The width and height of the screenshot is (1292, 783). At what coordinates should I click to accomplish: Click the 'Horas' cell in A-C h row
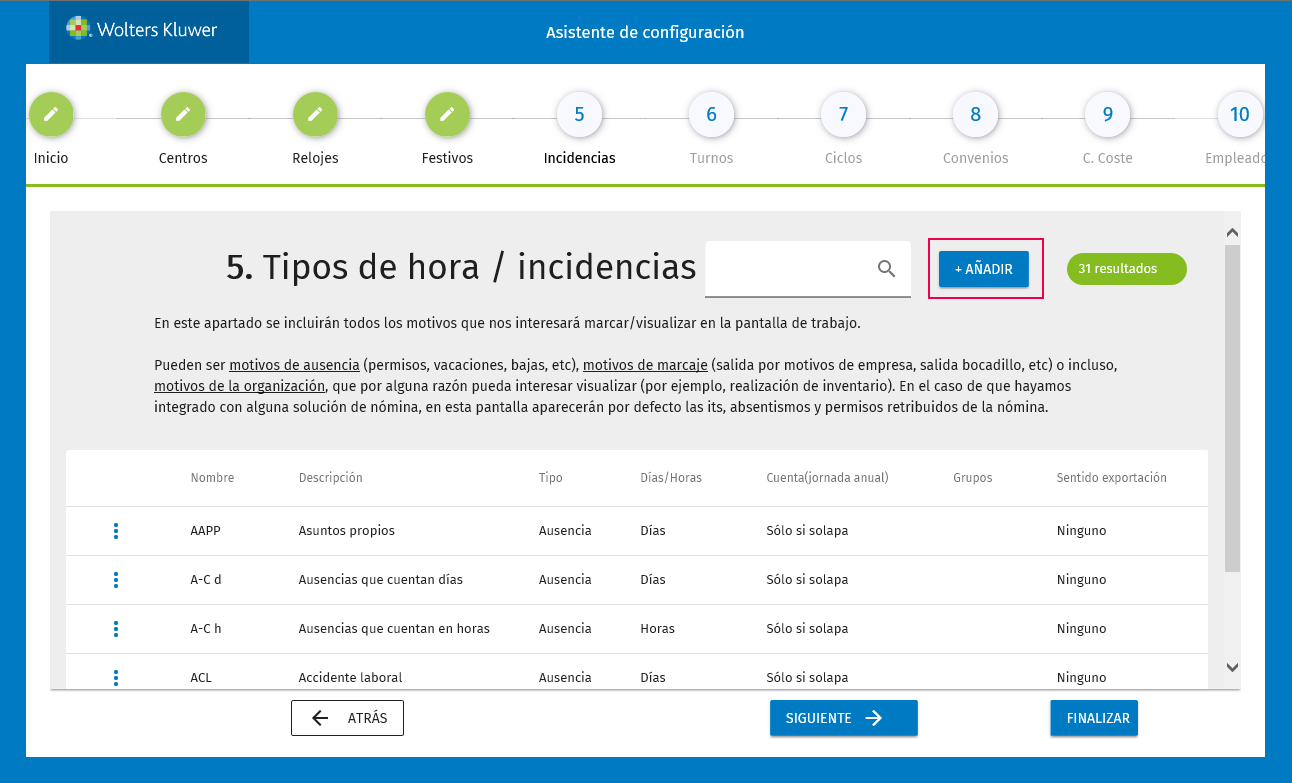657,629
